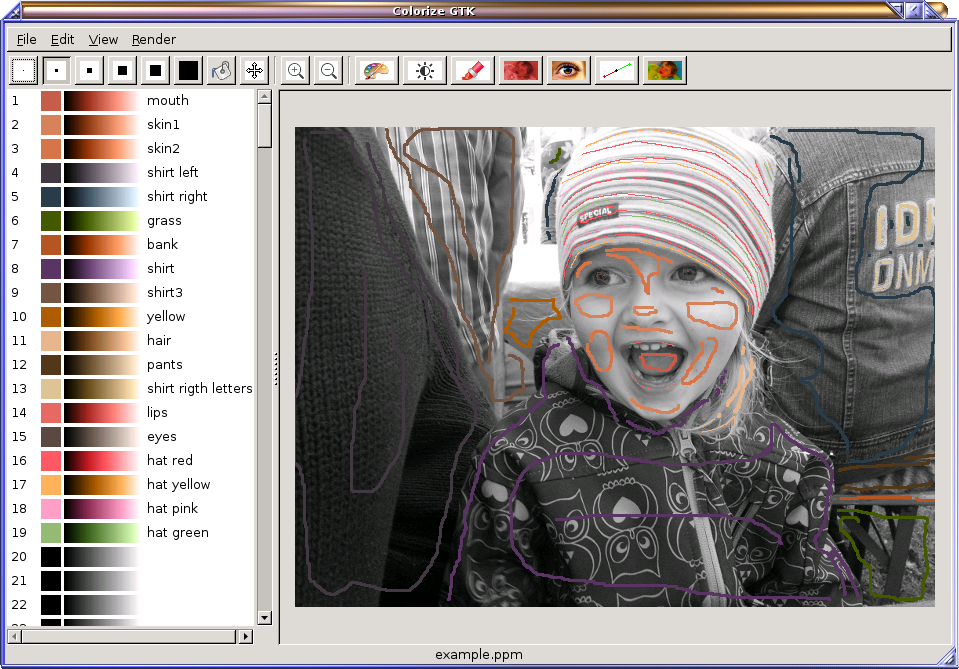This screenshot has width=959, height=669.
Task: Click the gradient line tool
Action: pyautogui.click(x=616, y=70)
